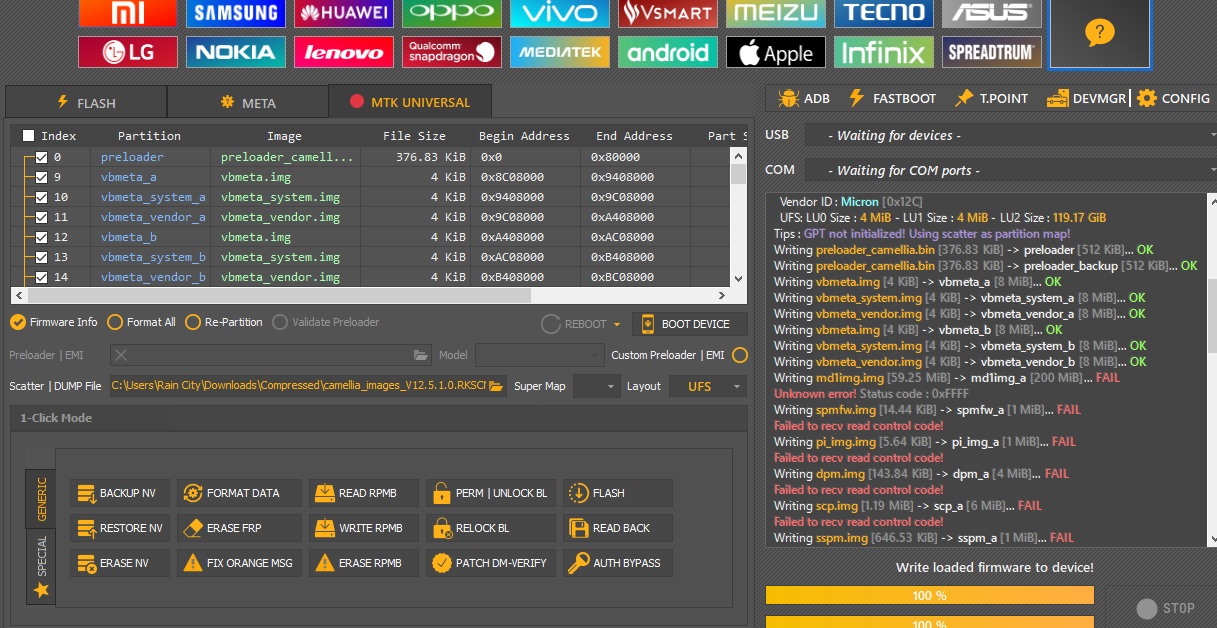Open COM ports dropdown

[1009, 170]
